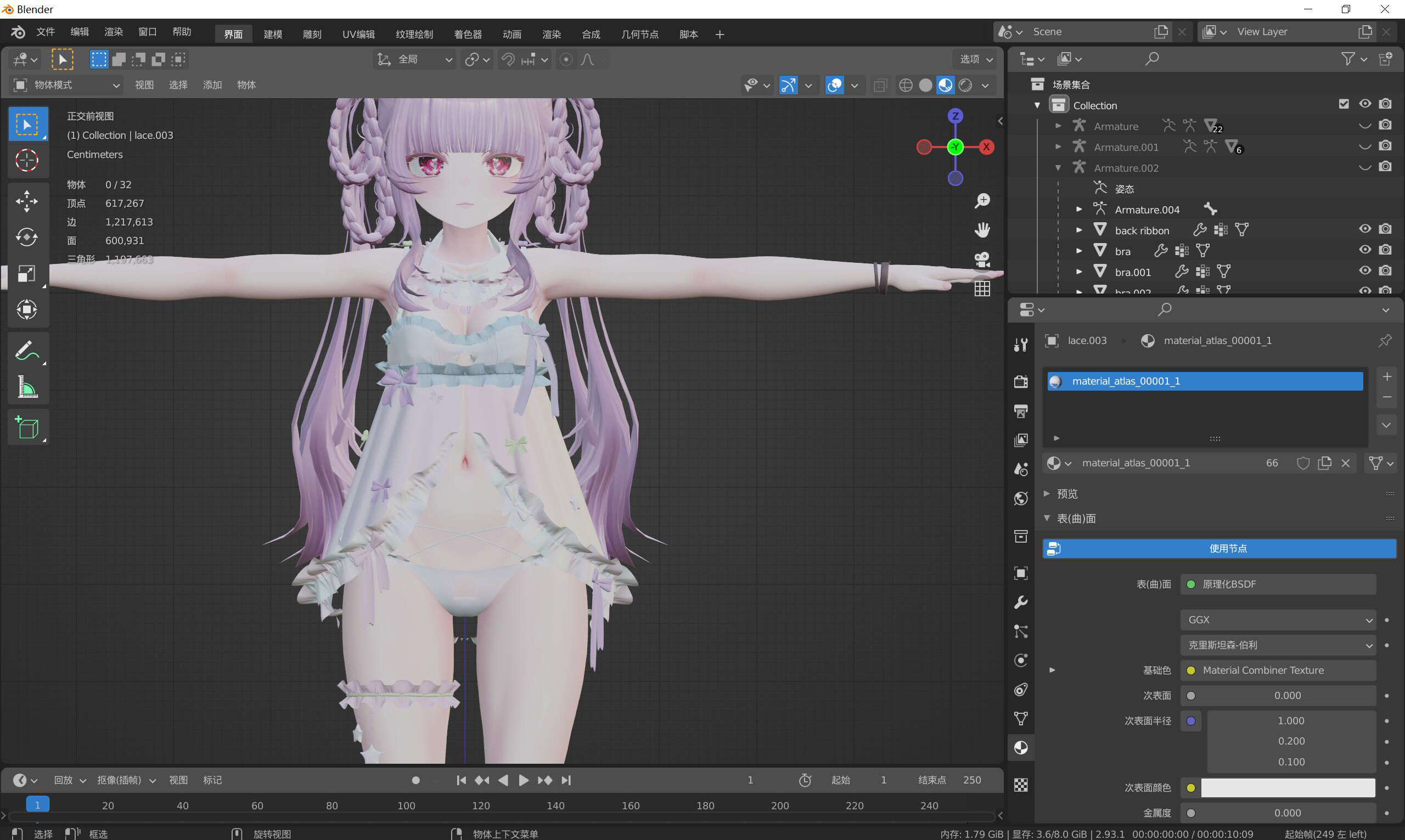
Task: Open the Output properties tab
Action: tap(1021, 410)
